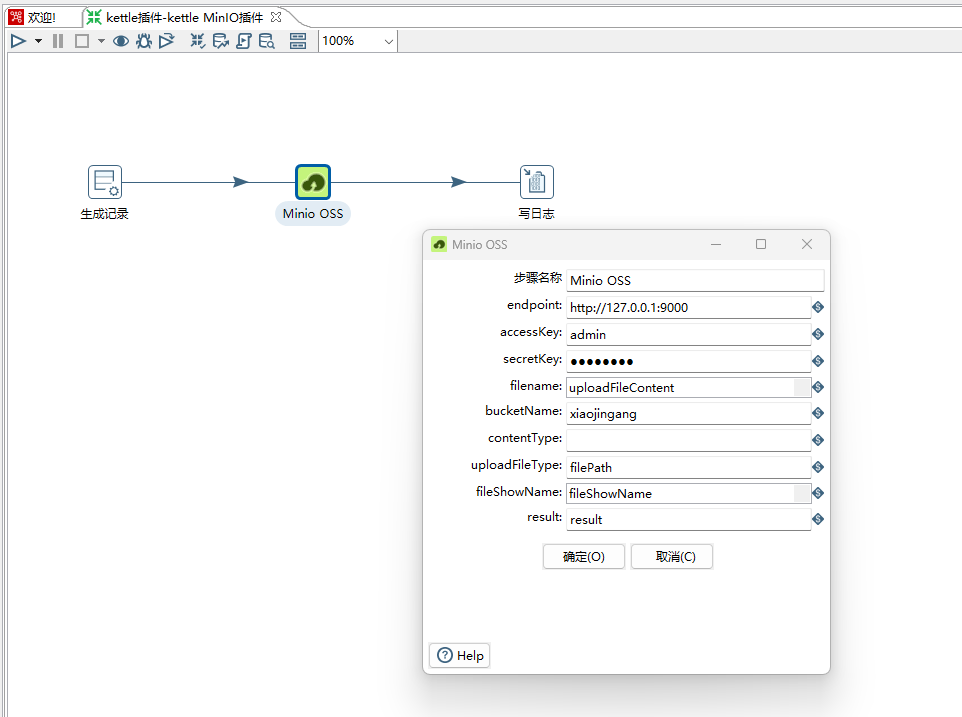The width and height of the screenshot is (962, 717).
Task: Stop the transformation with square icon
Action: 82,41
